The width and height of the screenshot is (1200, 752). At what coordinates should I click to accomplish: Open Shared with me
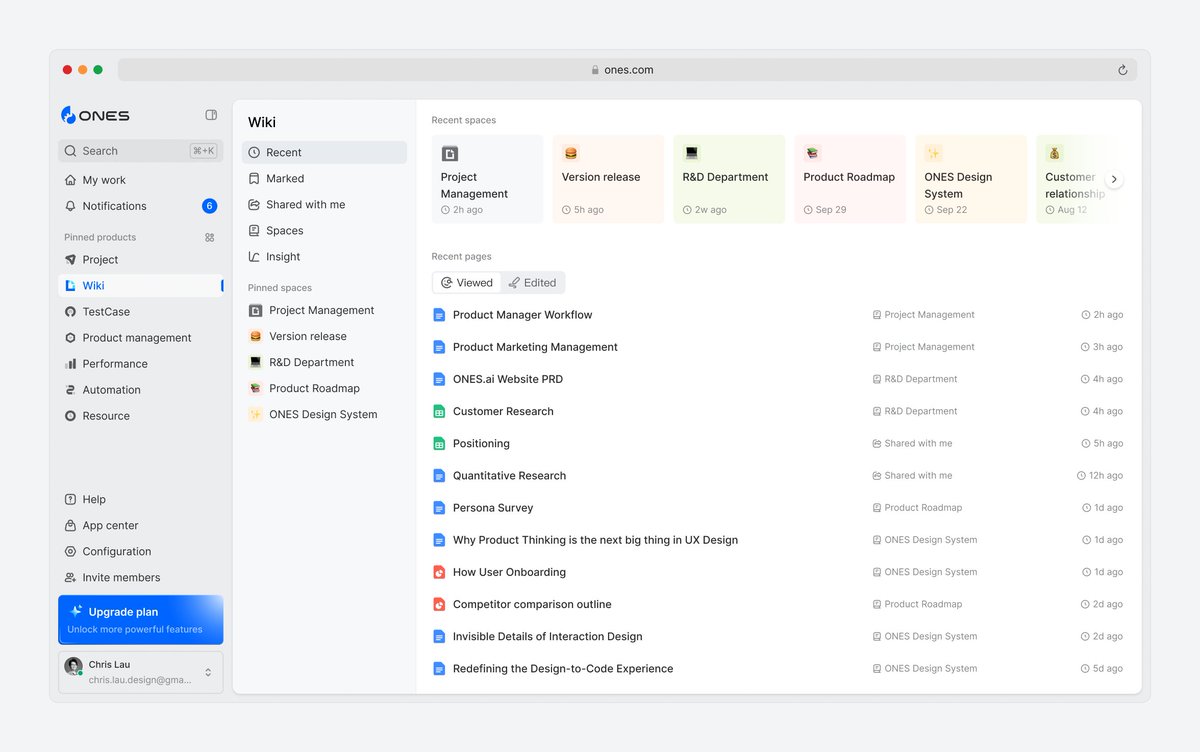click(x=324, y=204)
